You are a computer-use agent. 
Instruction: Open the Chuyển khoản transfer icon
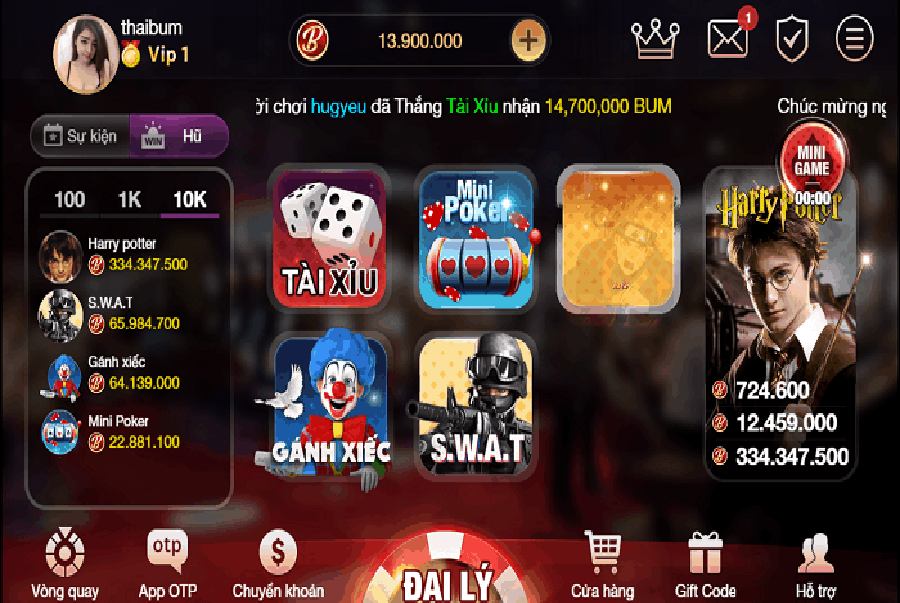278,552
